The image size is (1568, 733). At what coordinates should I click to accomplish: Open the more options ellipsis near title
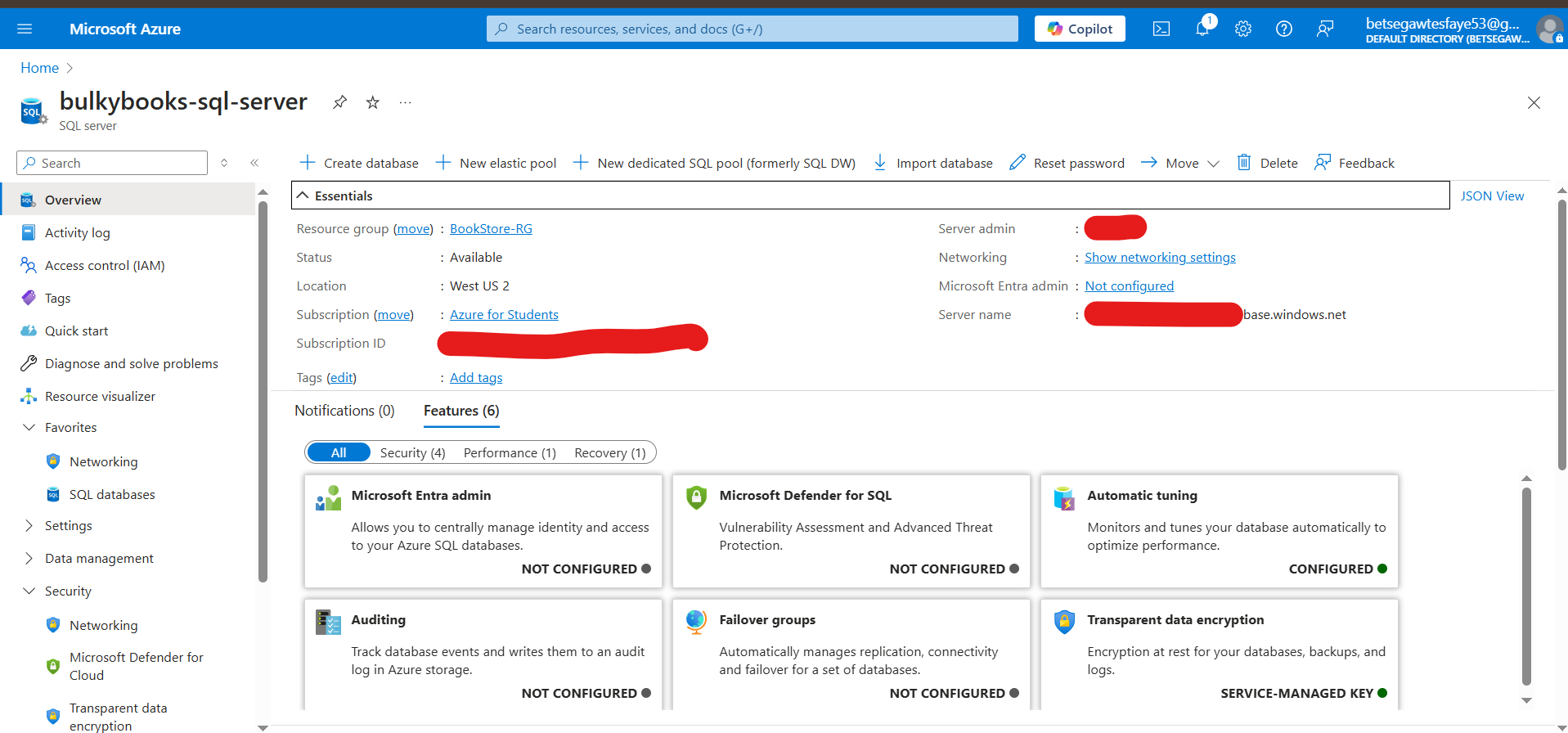pos(405,102)
